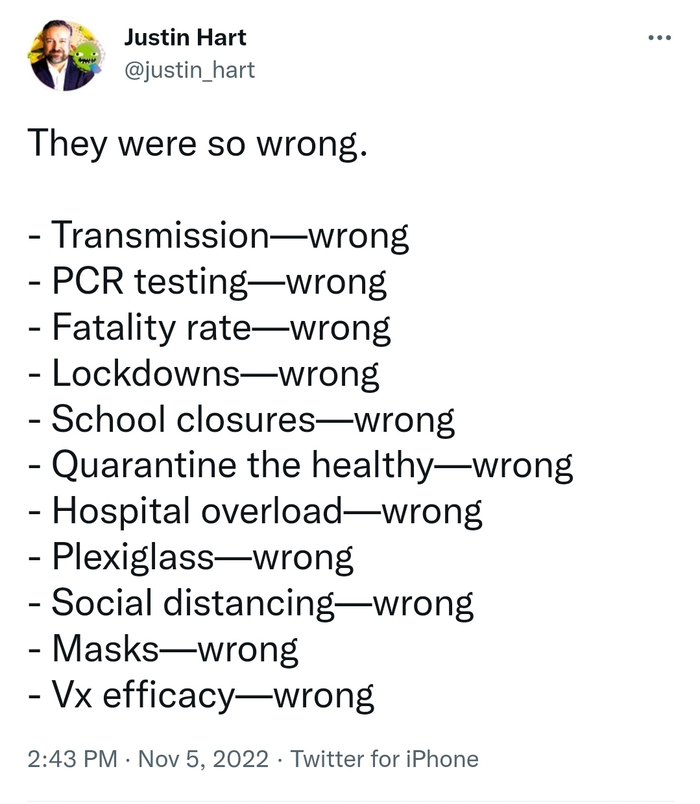Viewport: 700px width, 804px height.
Task: Click the Lockdowns—wrong line
Action: [204, 374]
